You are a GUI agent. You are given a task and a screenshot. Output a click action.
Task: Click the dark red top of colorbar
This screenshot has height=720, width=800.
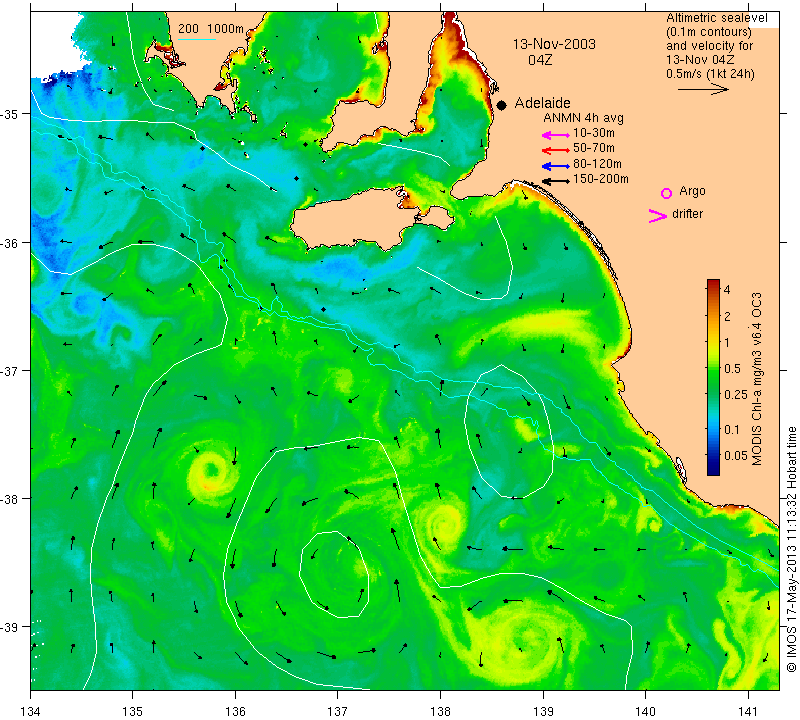click(713, 283)
